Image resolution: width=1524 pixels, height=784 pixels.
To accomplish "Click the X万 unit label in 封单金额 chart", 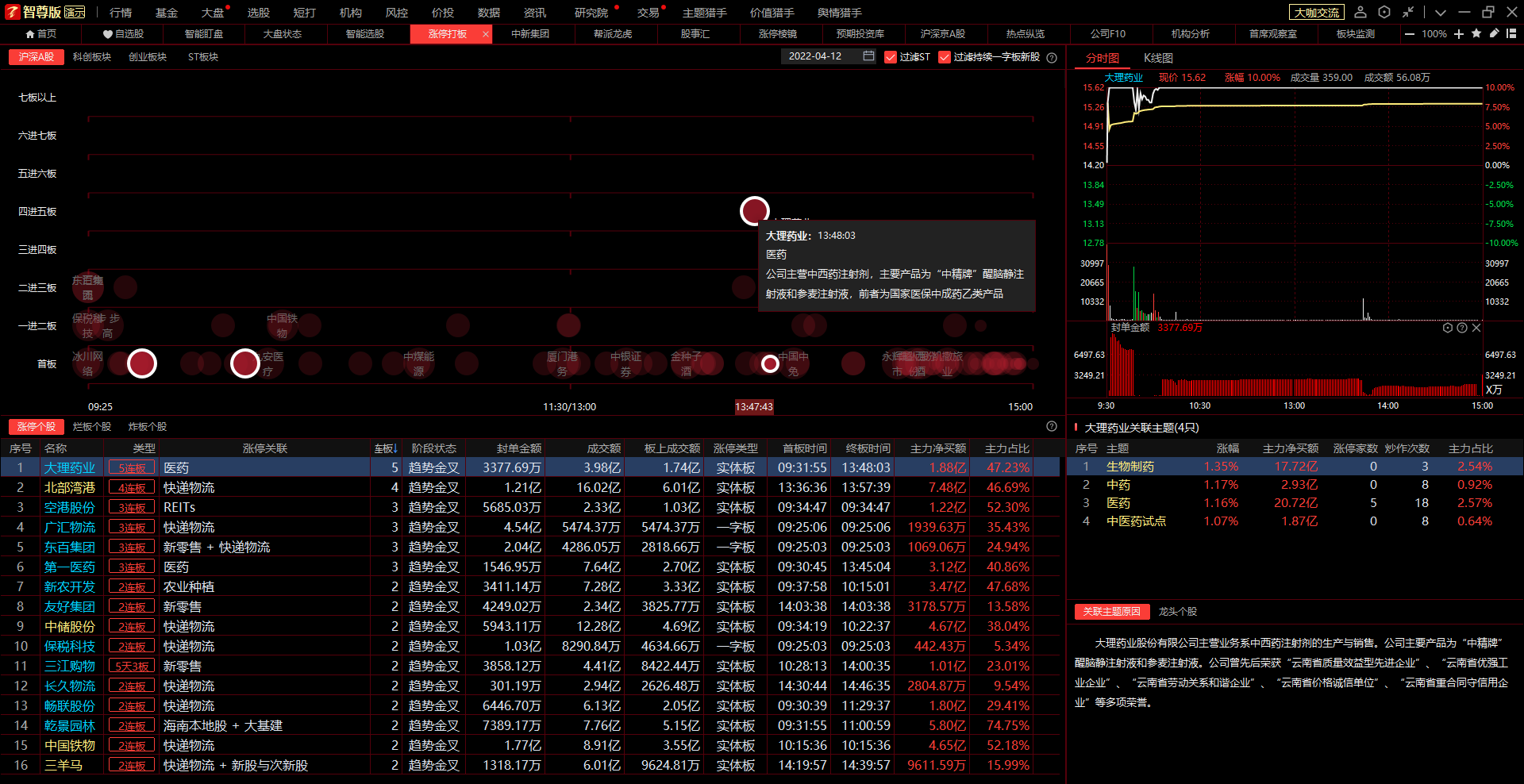I will tap(1494, 390).
